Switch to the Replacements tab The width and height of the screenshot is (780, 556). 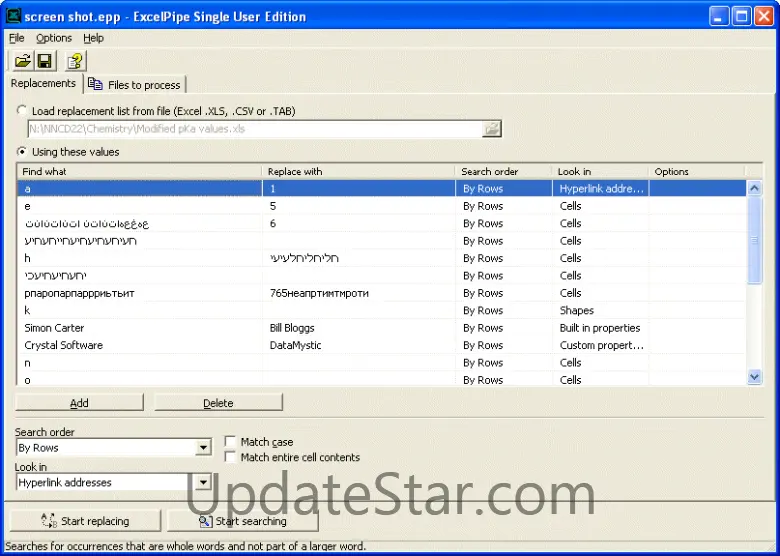43,83
